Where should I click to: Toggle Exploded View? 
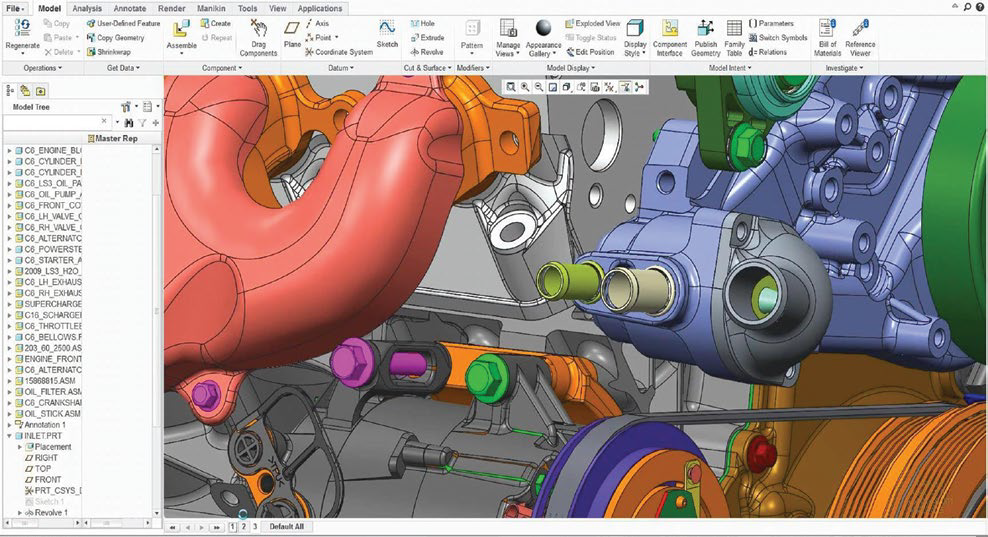click(x=592, y=23)
